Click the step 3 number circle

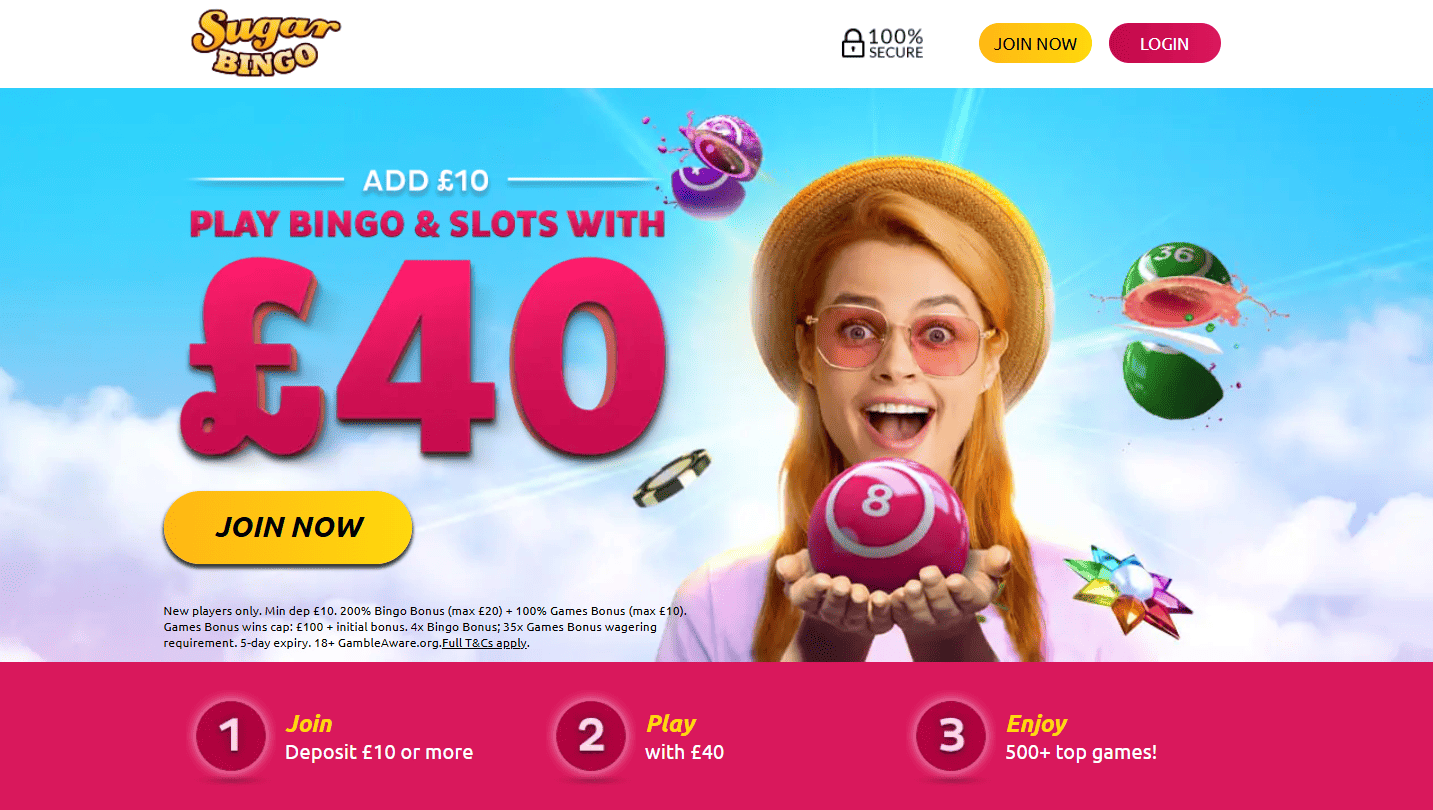click(951, 737)
